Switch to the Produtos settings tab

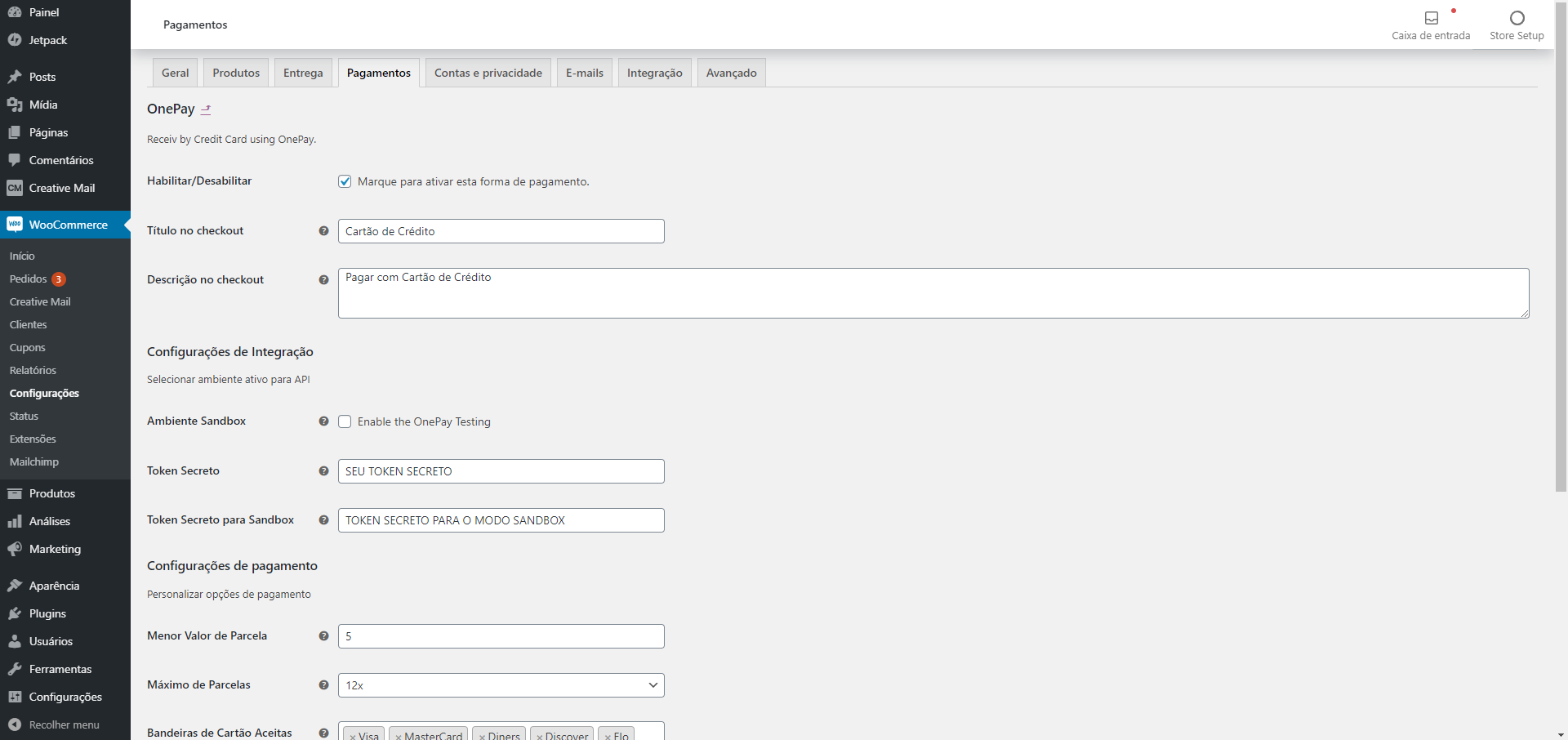click(236, 73)
